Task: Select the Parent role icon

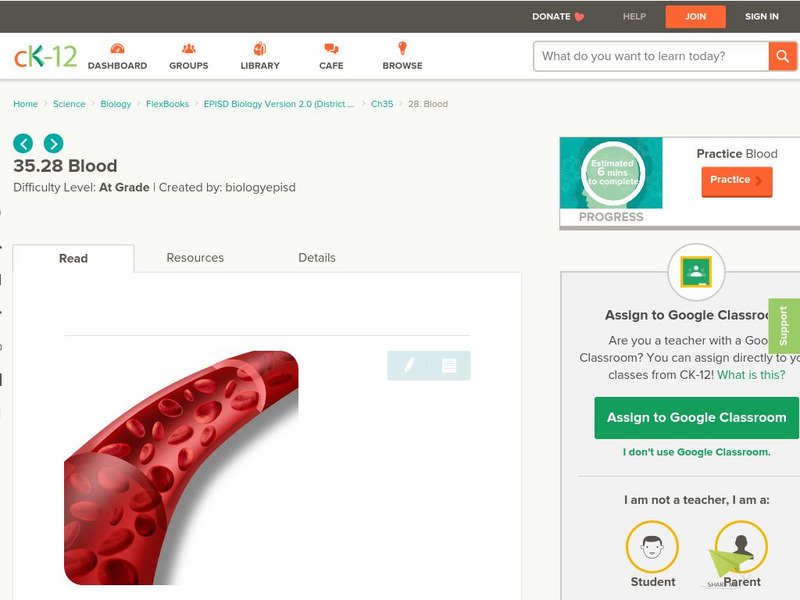Action: 741,546
